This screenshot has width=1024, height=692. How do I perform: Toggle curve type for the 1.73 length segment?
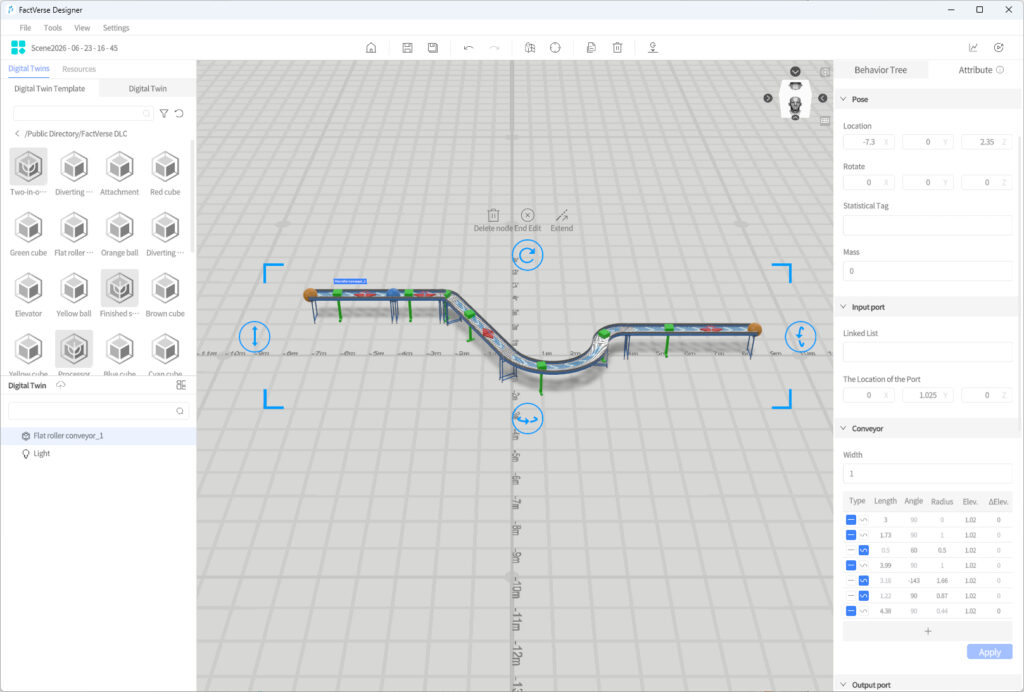coord(863,535)
